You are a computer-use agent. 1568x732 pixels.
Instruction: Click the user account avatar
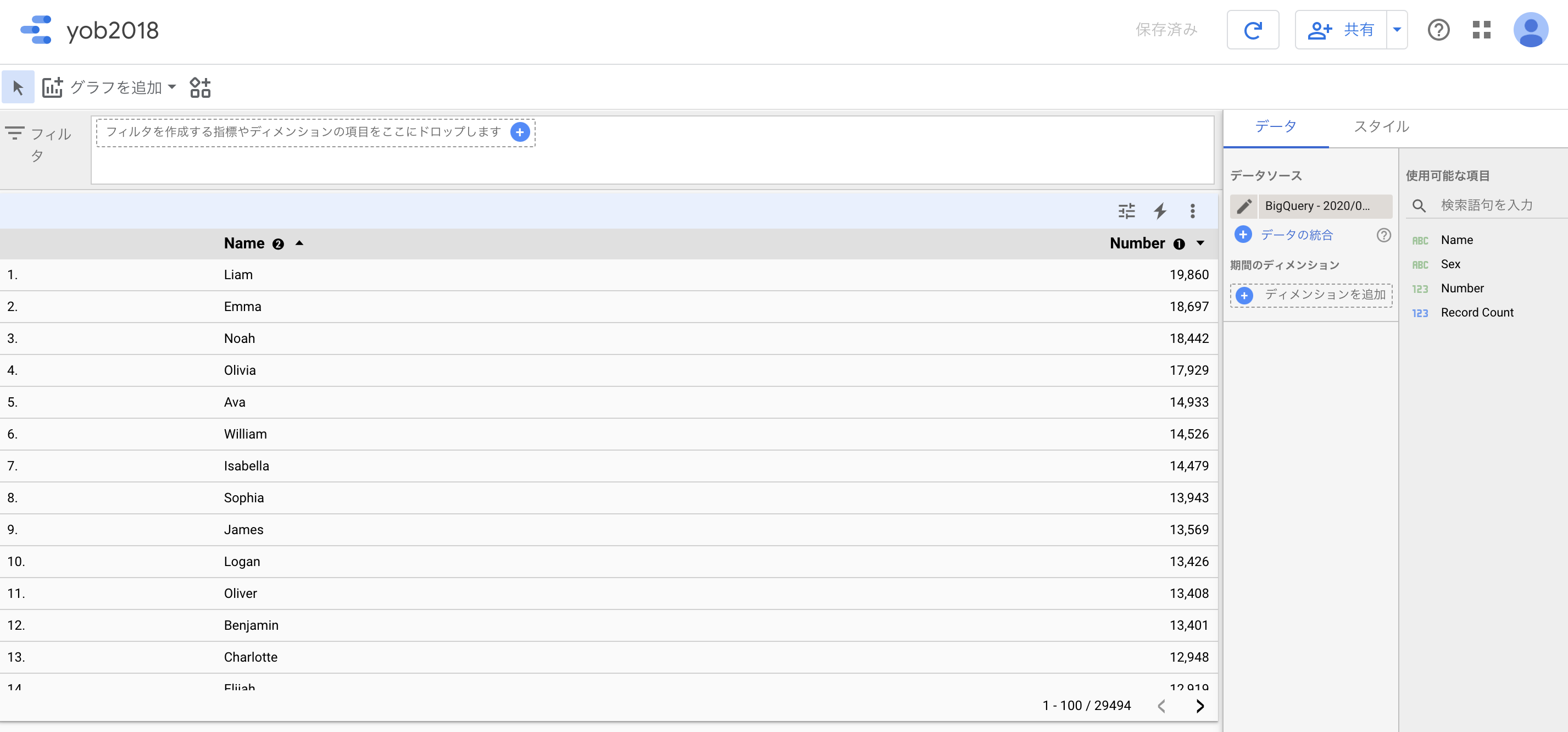coord(1530,30)
